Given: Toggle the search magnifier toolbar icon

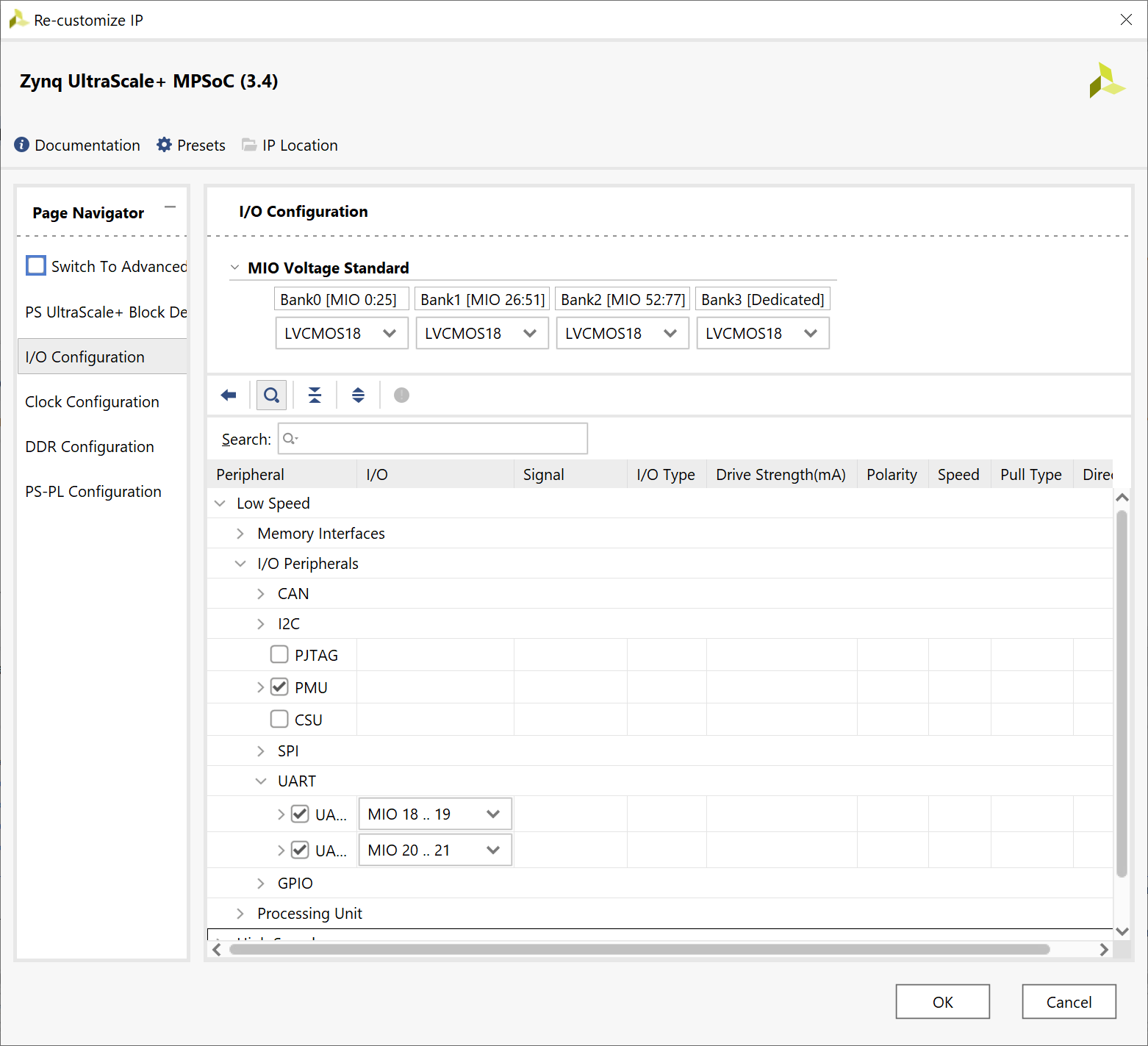Looking at the screenshot, I should click(271, 395).
